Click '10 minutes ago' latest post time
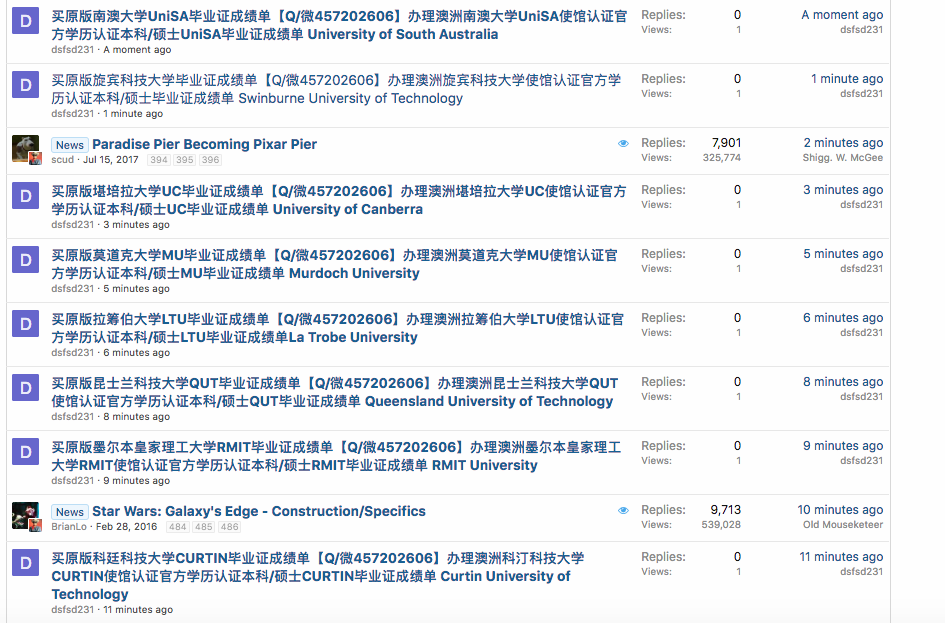The width and height of the screenshot is (945, 623). [x=840, y=510]
